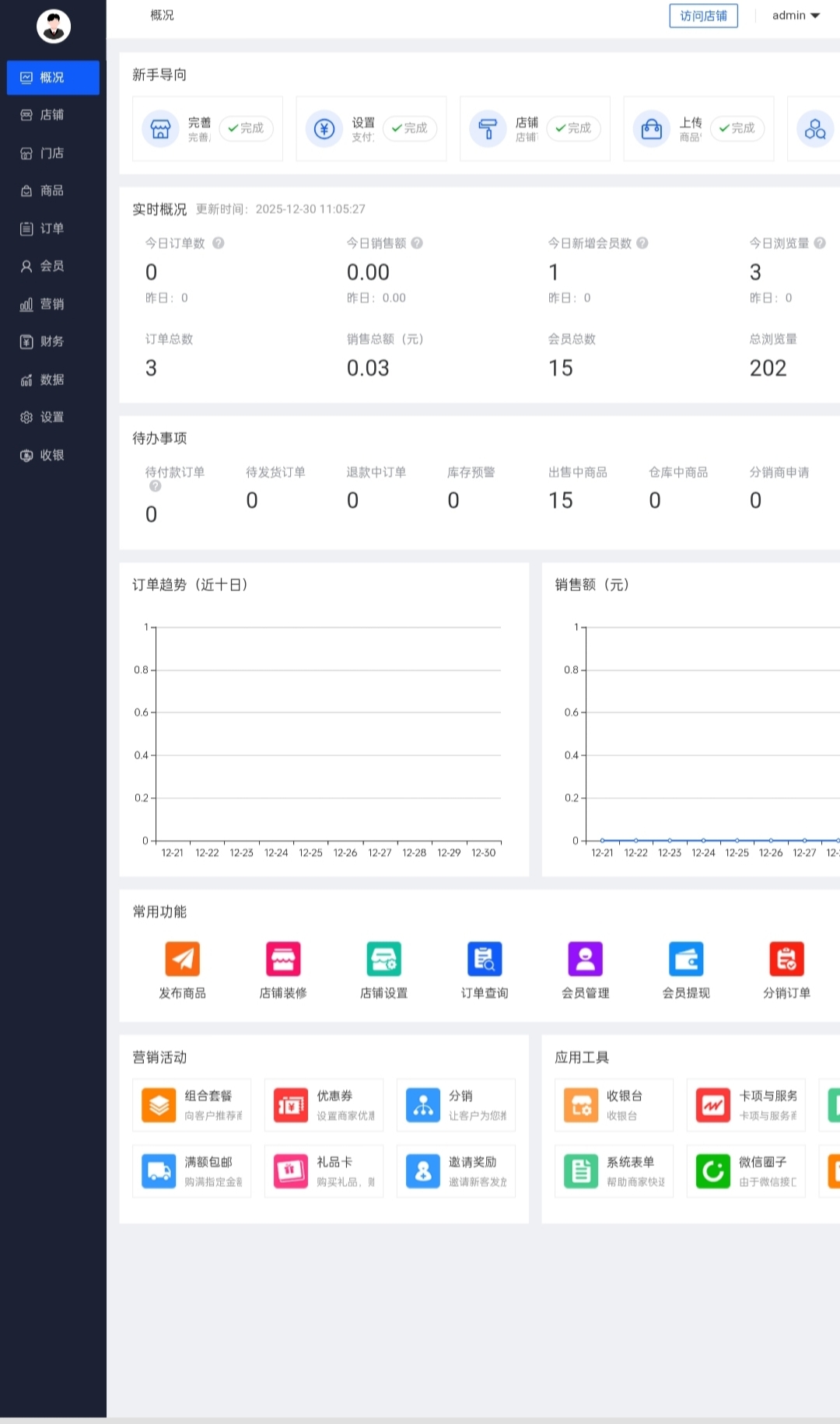
Task: Click the 概况 breadcrumb in header
Action: pyautogui.click(x=163, y=16)
